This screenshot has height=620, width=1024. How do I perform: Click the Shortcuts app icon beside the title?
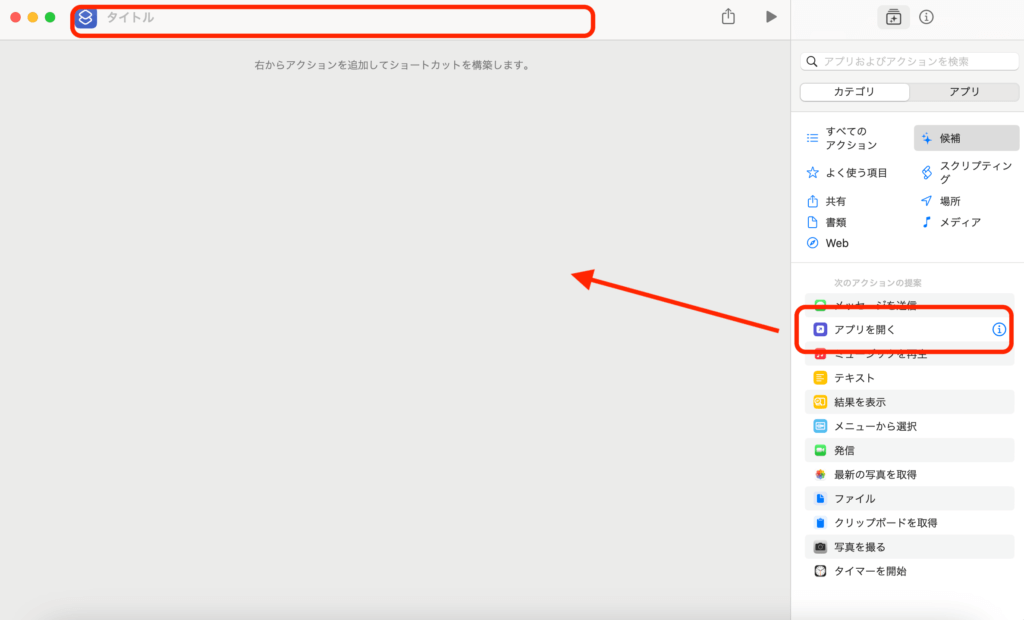[x=86, y=18]
